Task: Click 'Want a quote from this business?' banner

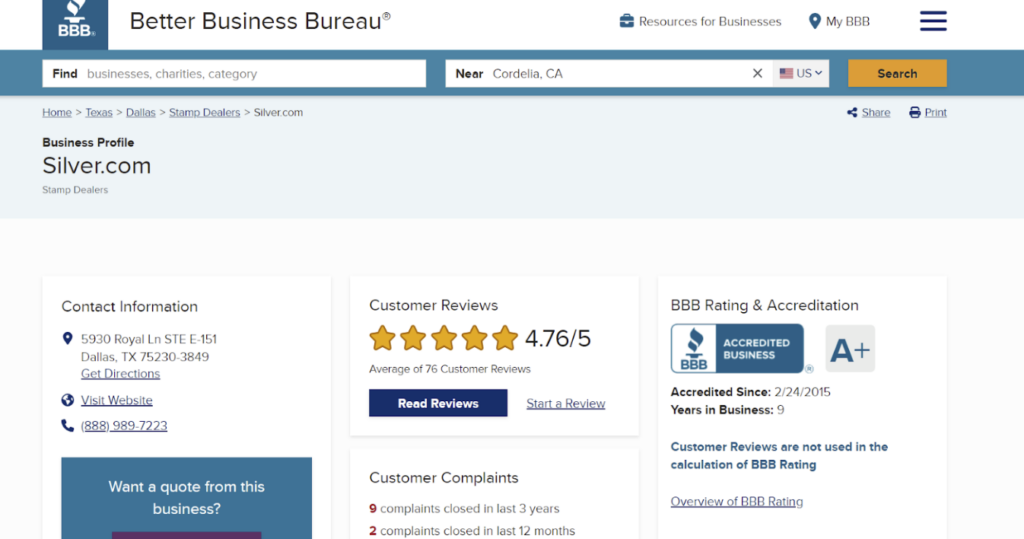Action: pos(187,498)
